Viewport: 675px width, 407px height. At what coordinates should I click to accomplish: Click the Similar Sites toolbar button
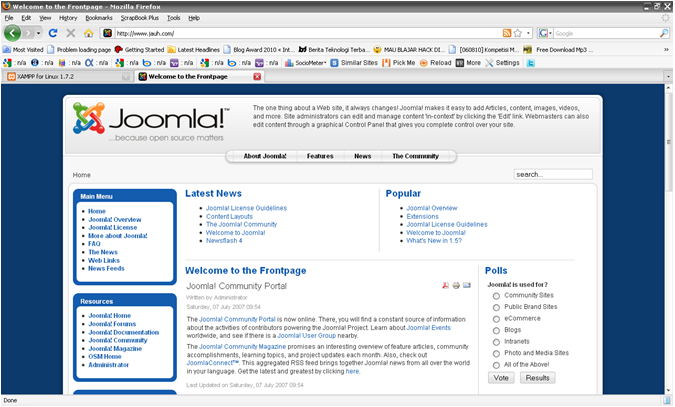[x=354, y=63]
